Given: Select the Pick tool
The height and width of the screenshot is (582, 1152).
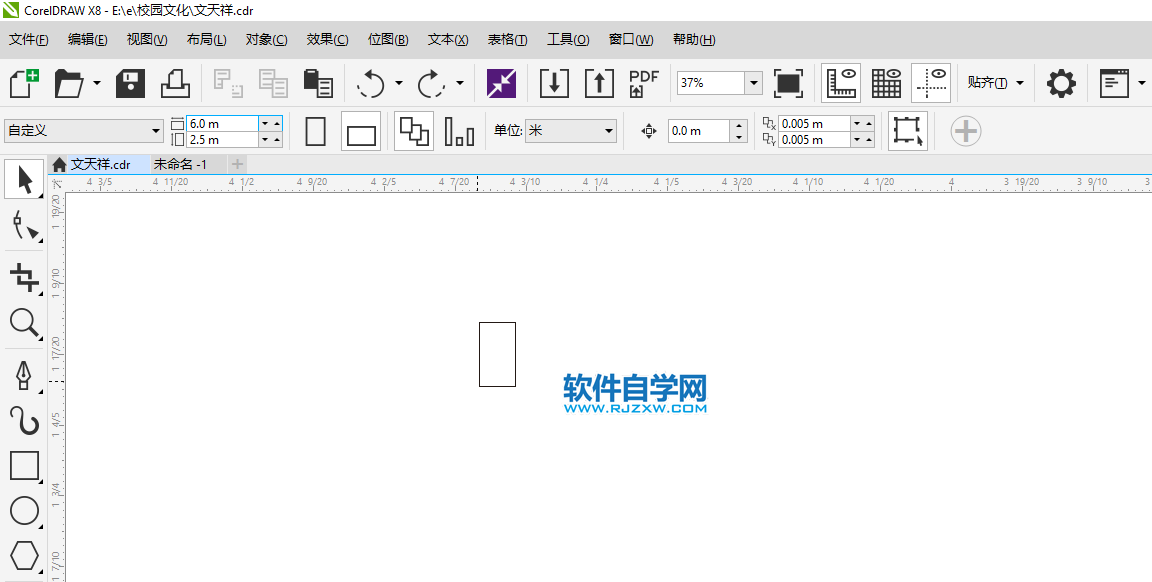Looking at the screenshot, I should [24, 179].
